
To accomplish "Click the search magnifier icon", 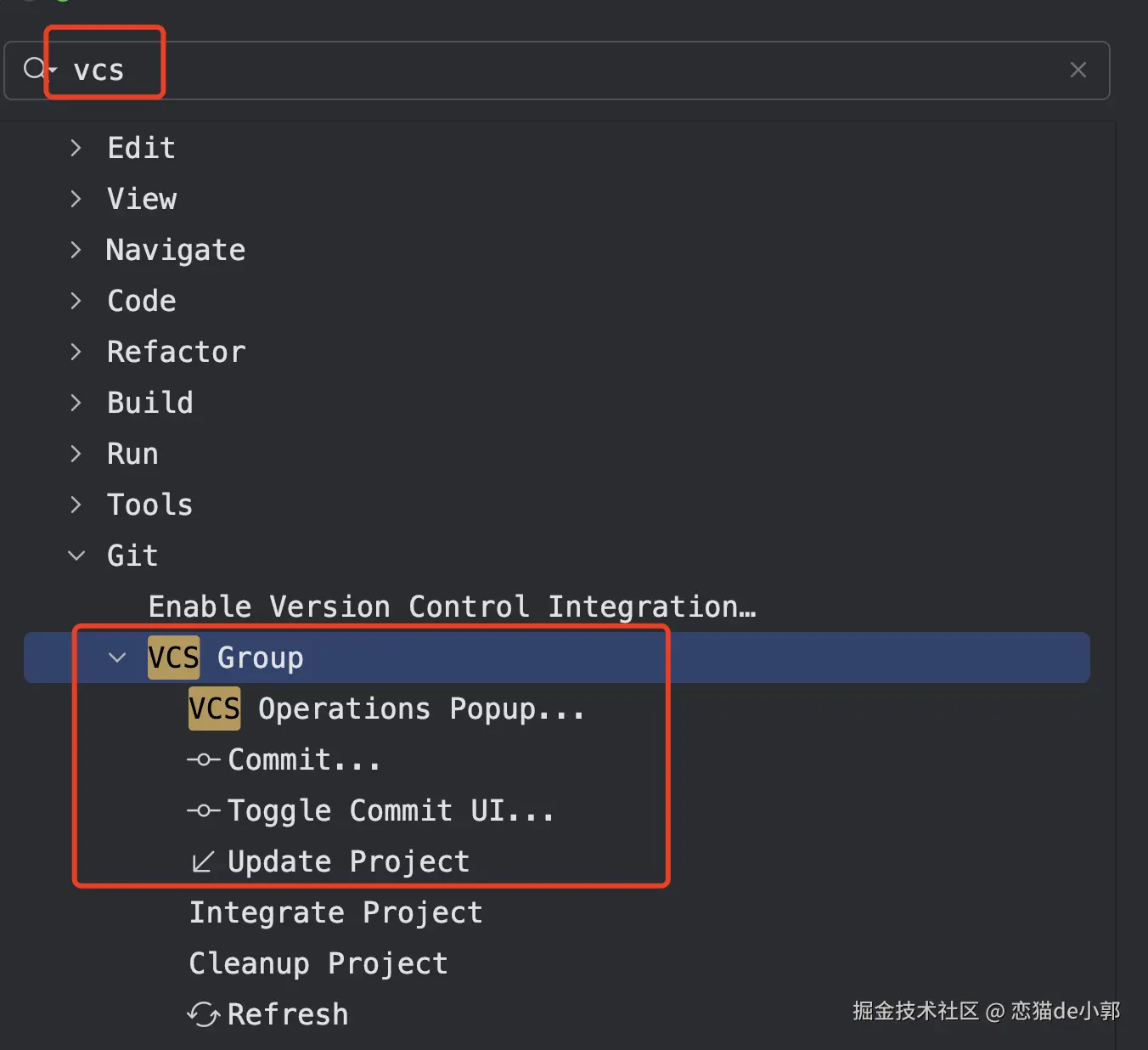I will tap(35, 69).
